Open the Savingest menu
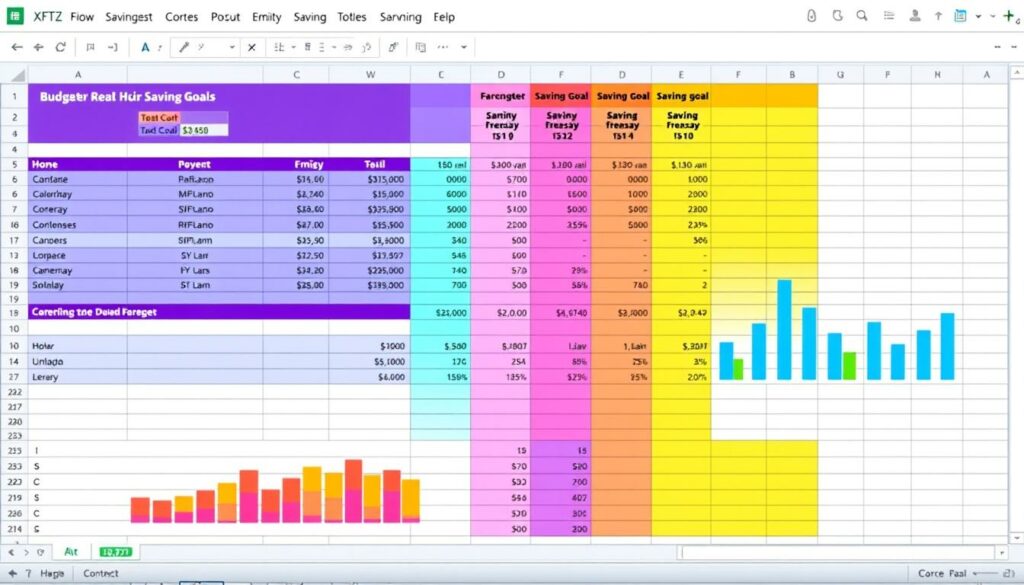This screenshot has width=1024, height=585. [129, 17]
